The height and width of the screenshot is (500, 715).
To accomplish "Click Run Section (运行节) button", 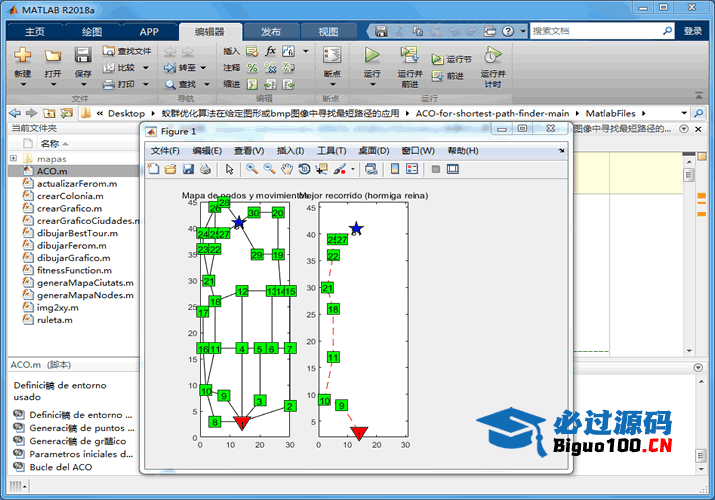I will 452,59.
